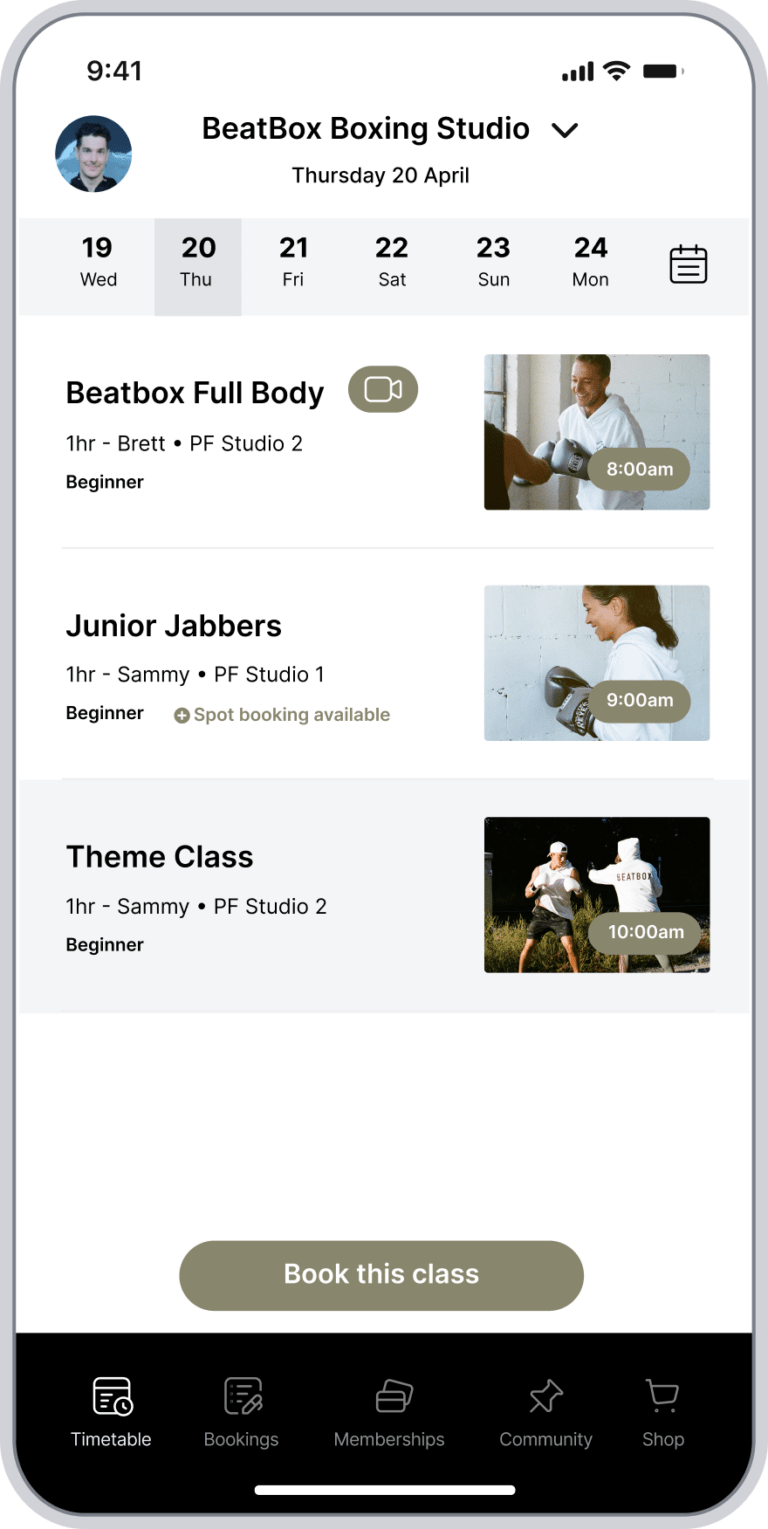Tap the plus icon for spot booking
The height and width of the screenshot is (1529, 768).
coord(181,715)
